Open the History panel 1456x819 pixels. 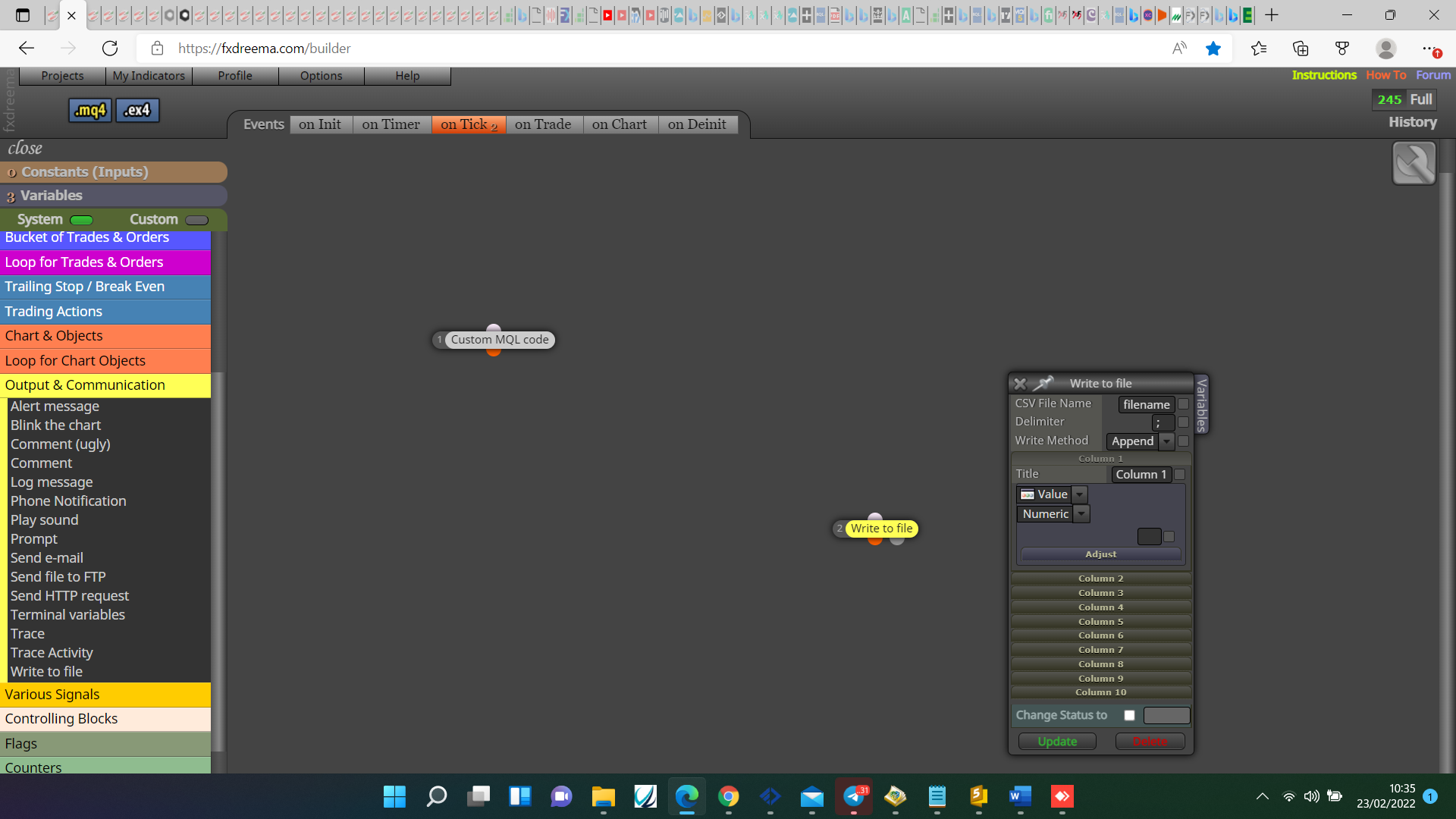point(1413,122)
